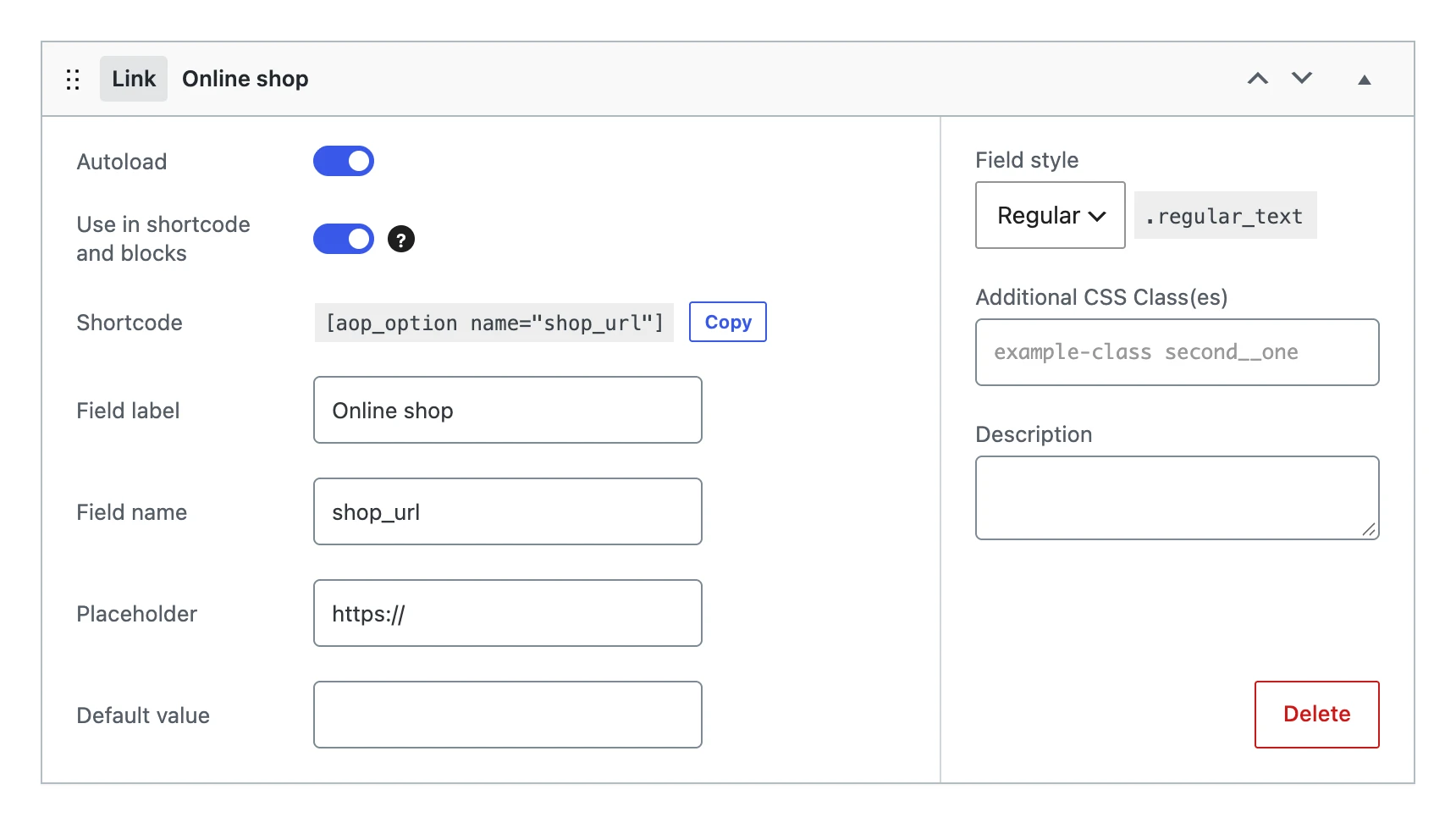Select the shortcode text aop_option
Screen dimensions: 1456x823
494,323
